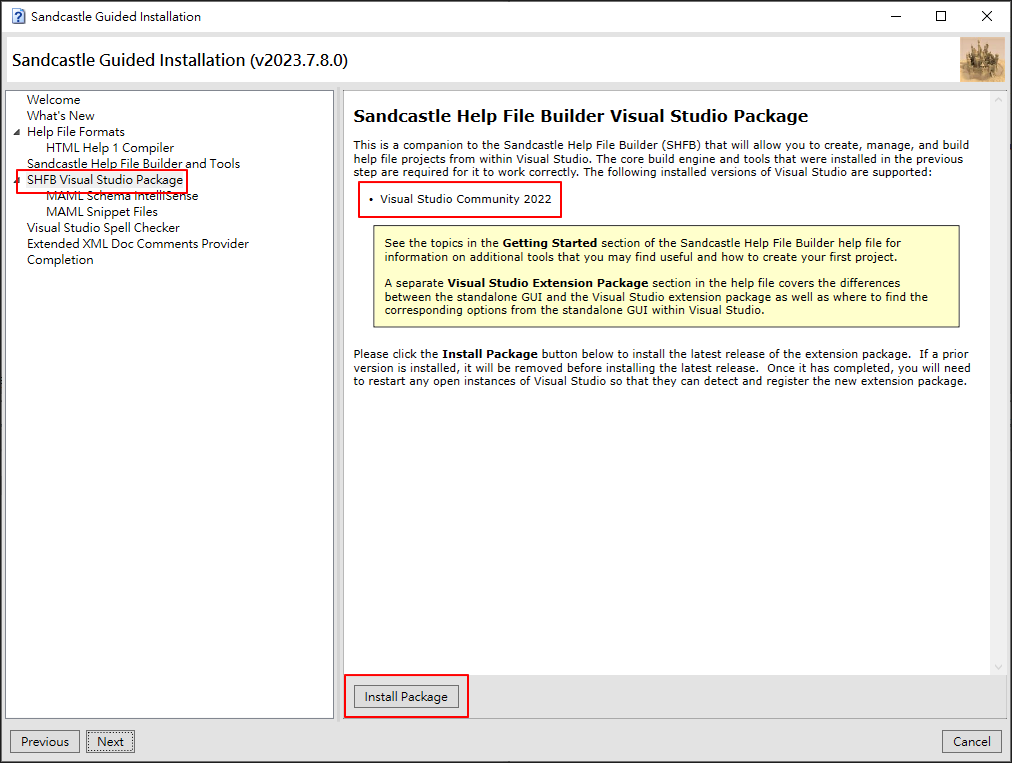This screenshot has width=1012, height=763.
Task: Maximize the installer window
Action: click(x=941, y=16)
